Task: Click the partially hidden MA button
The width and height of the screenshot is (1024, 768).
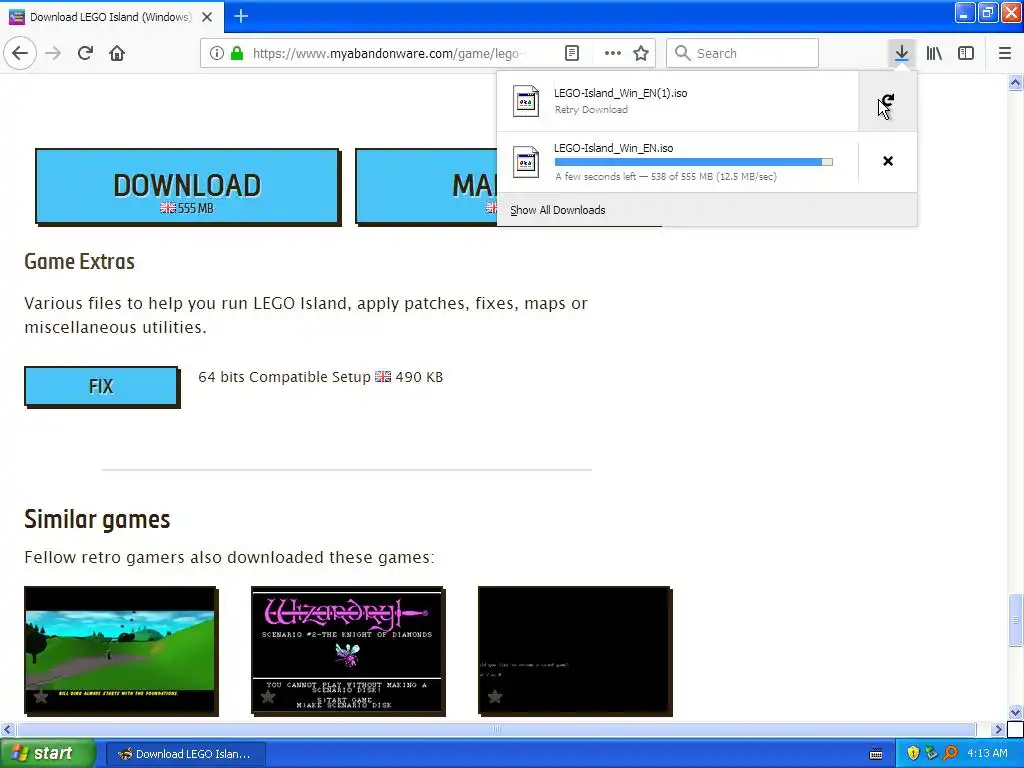Action: (426, 187)
